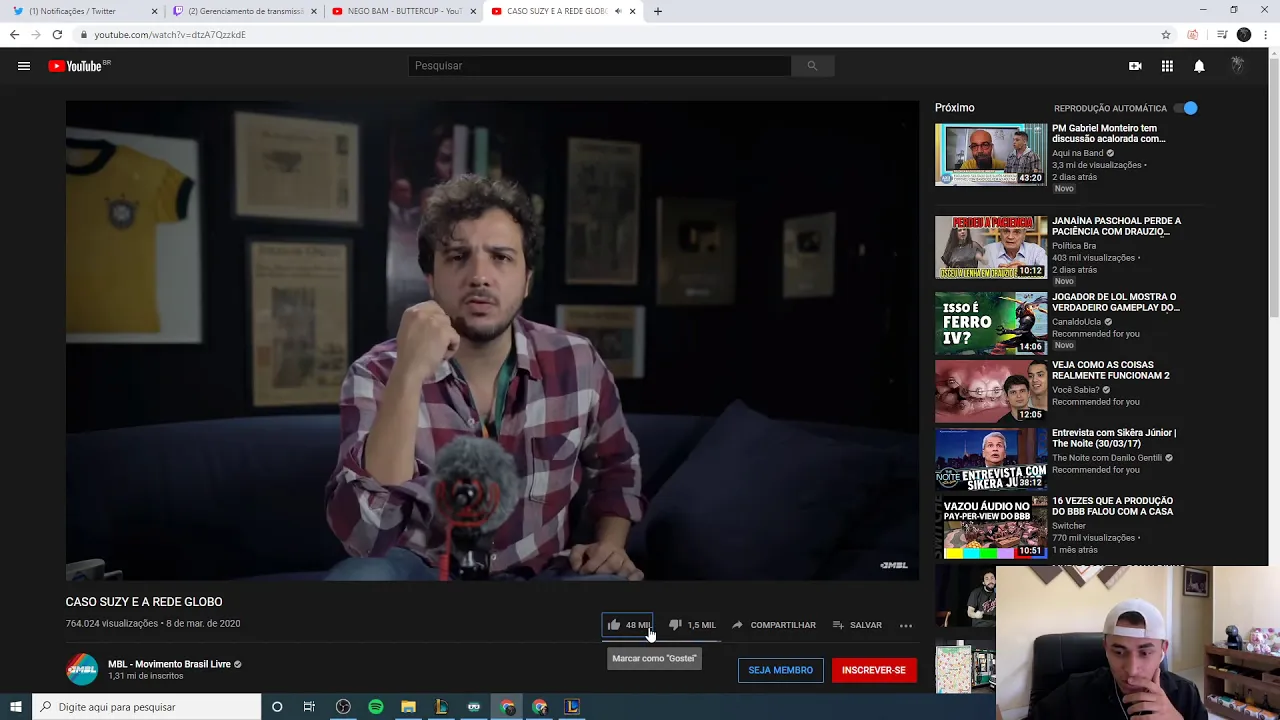The width and height of the screenshot is (1280, 720).
Task: Open MBL channel avatar
Action: 82,669
